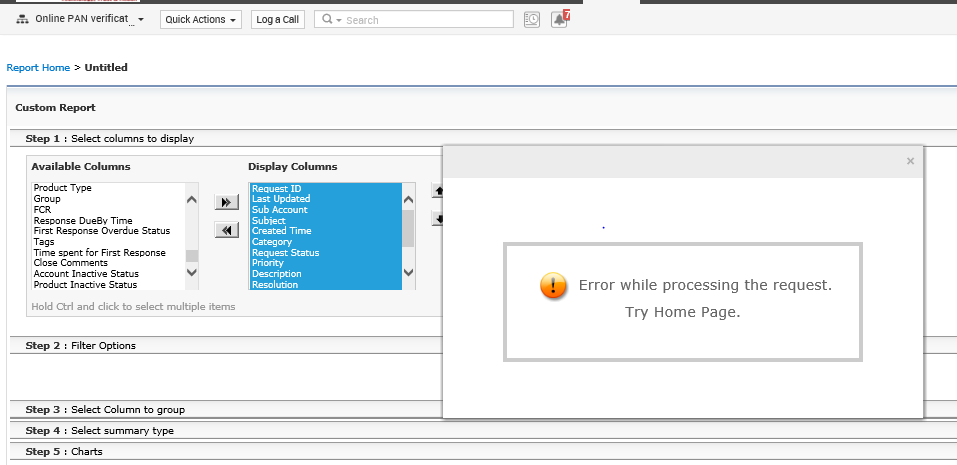
Task: Select Category in Display Columns
Action: (x=326, y=242)
